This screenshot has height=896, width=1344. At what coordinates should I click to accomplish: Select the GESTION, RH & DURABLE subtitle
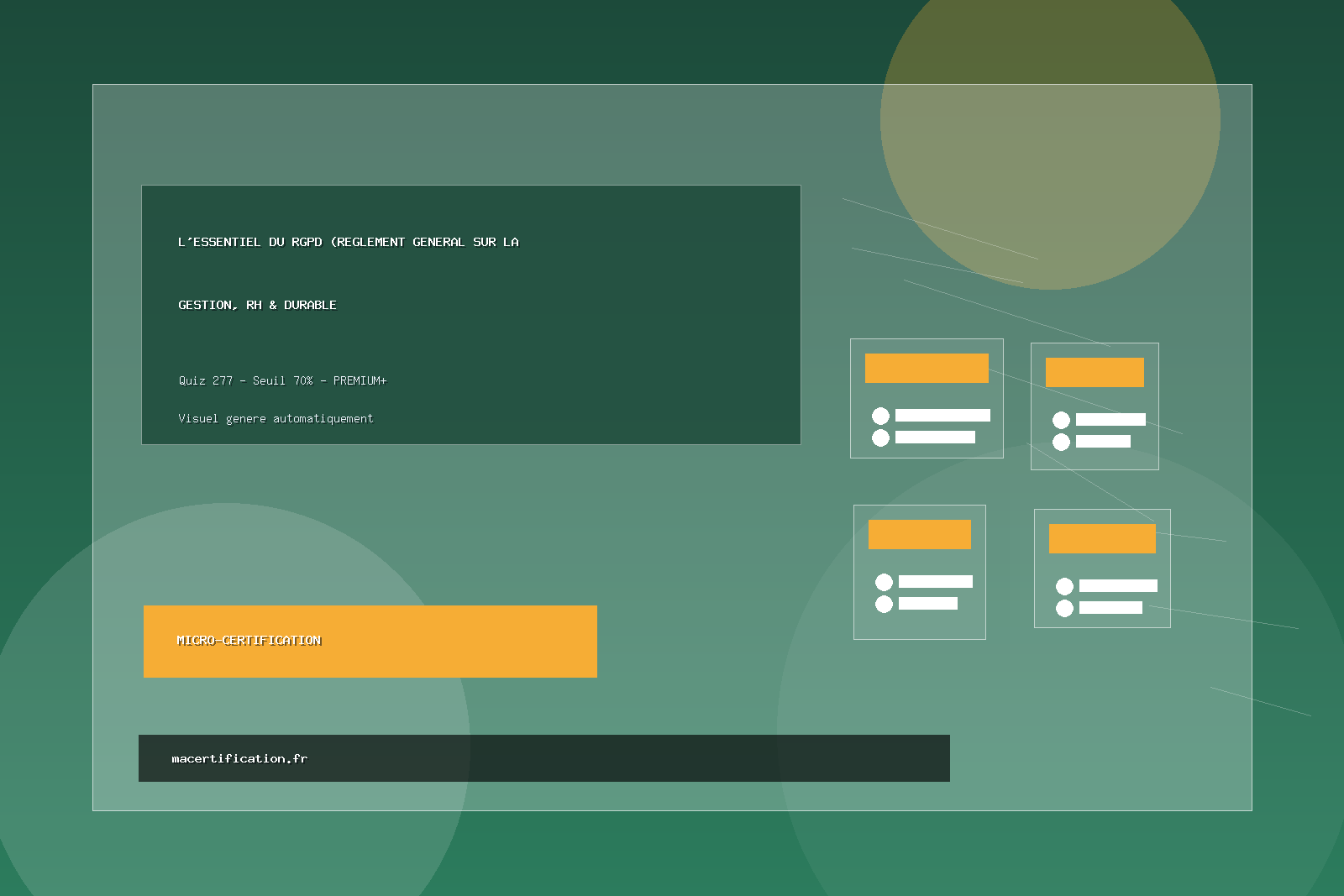(257, 305)
